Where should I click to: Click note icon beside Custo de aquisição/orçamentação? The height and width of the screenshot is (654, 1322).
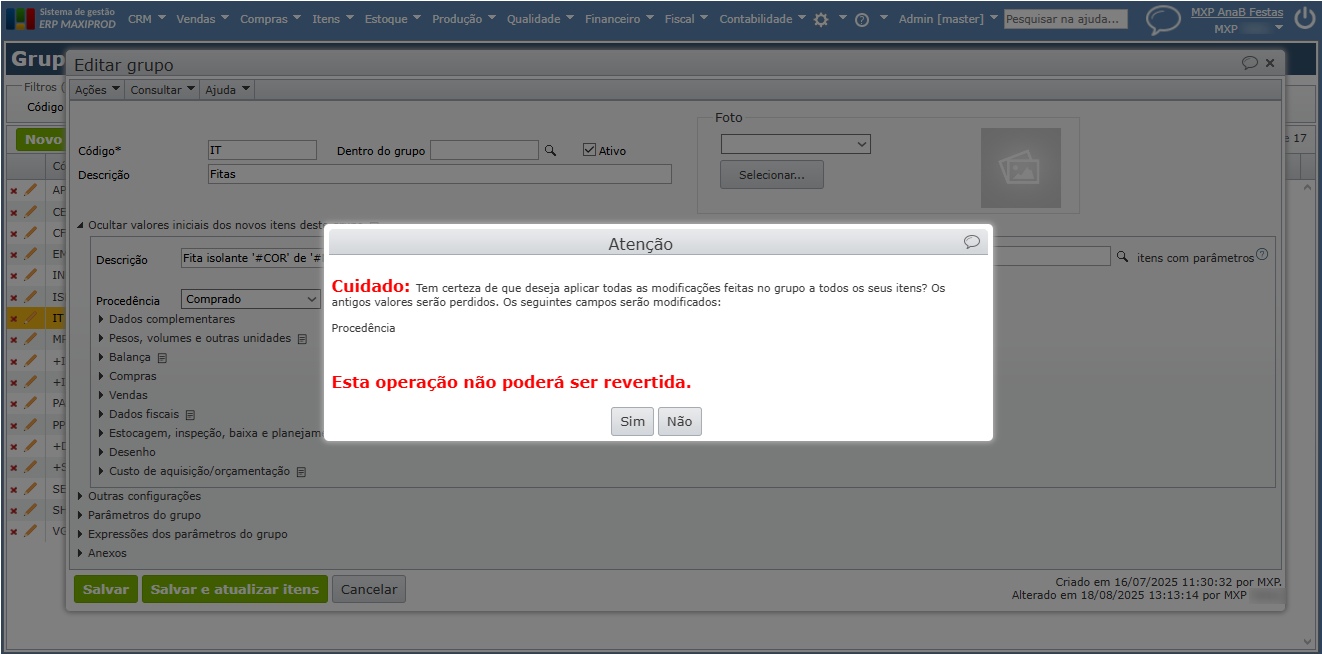click(301, 472)
